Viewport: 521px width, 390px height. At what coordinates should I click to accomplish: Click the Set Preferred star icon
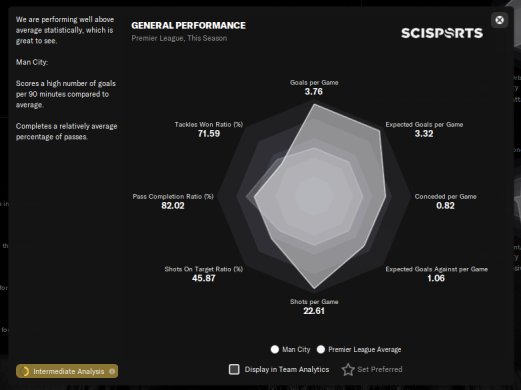[x=348, y=369]
